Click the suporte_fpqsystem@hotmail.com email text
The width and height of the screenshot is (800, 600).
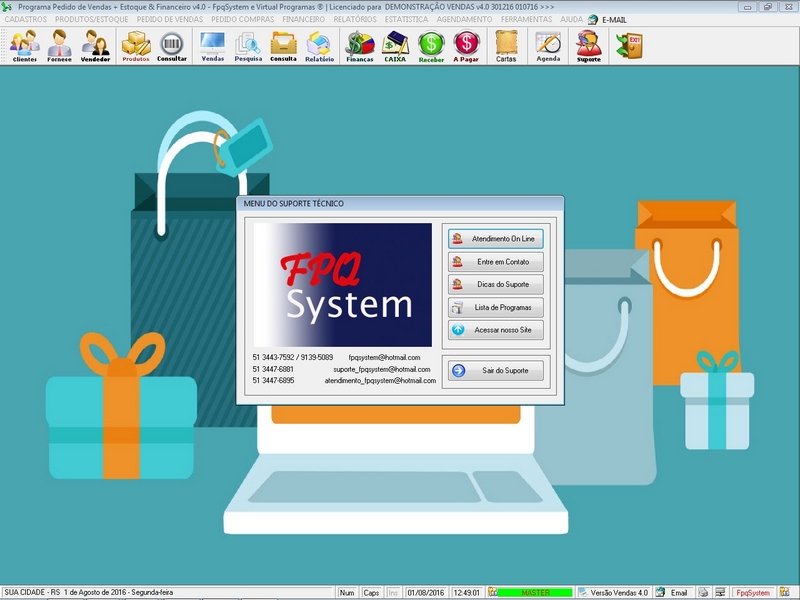click(382, 369)
